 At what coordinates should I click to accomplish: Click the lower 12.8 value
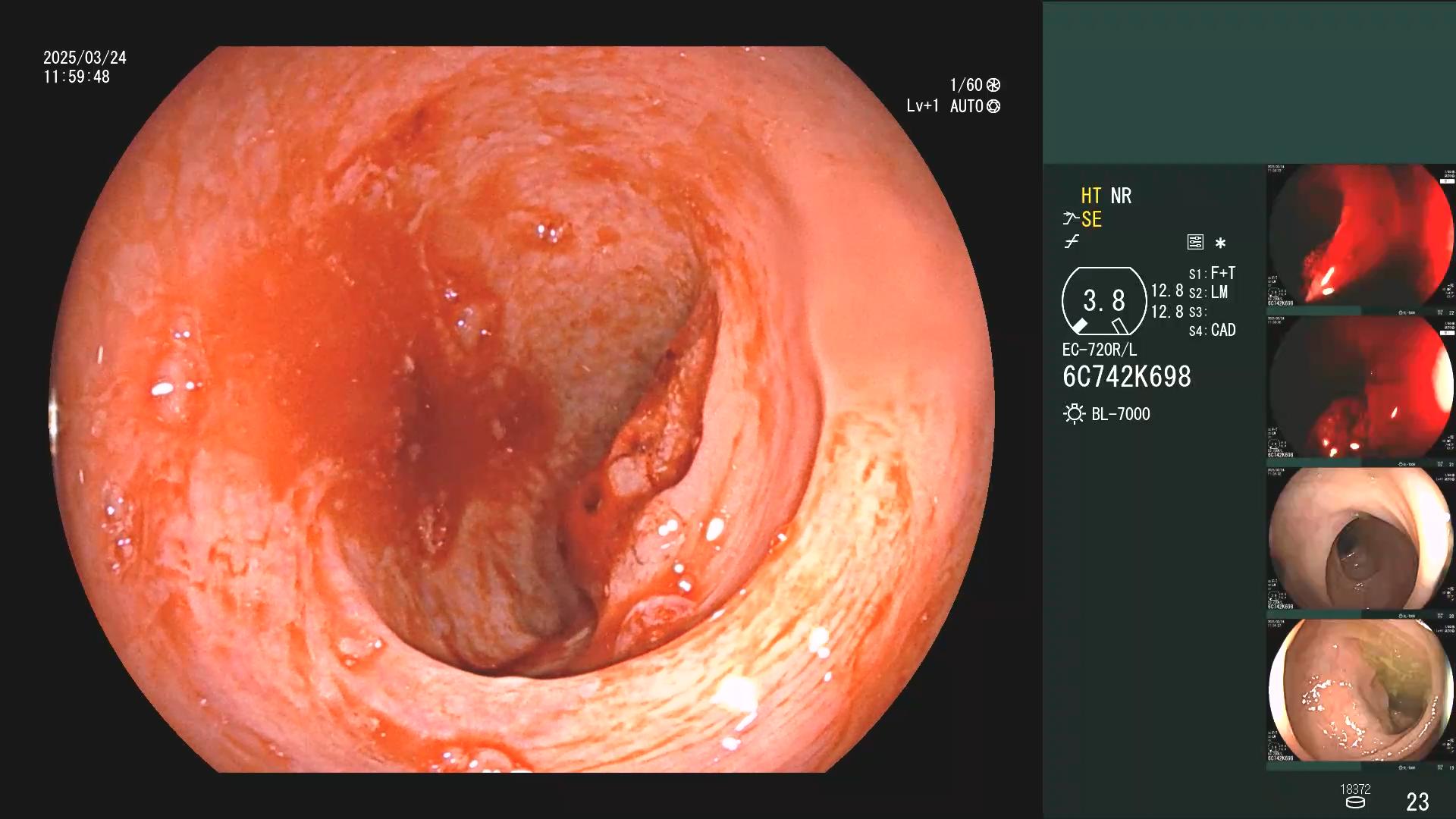point(1167,312)
